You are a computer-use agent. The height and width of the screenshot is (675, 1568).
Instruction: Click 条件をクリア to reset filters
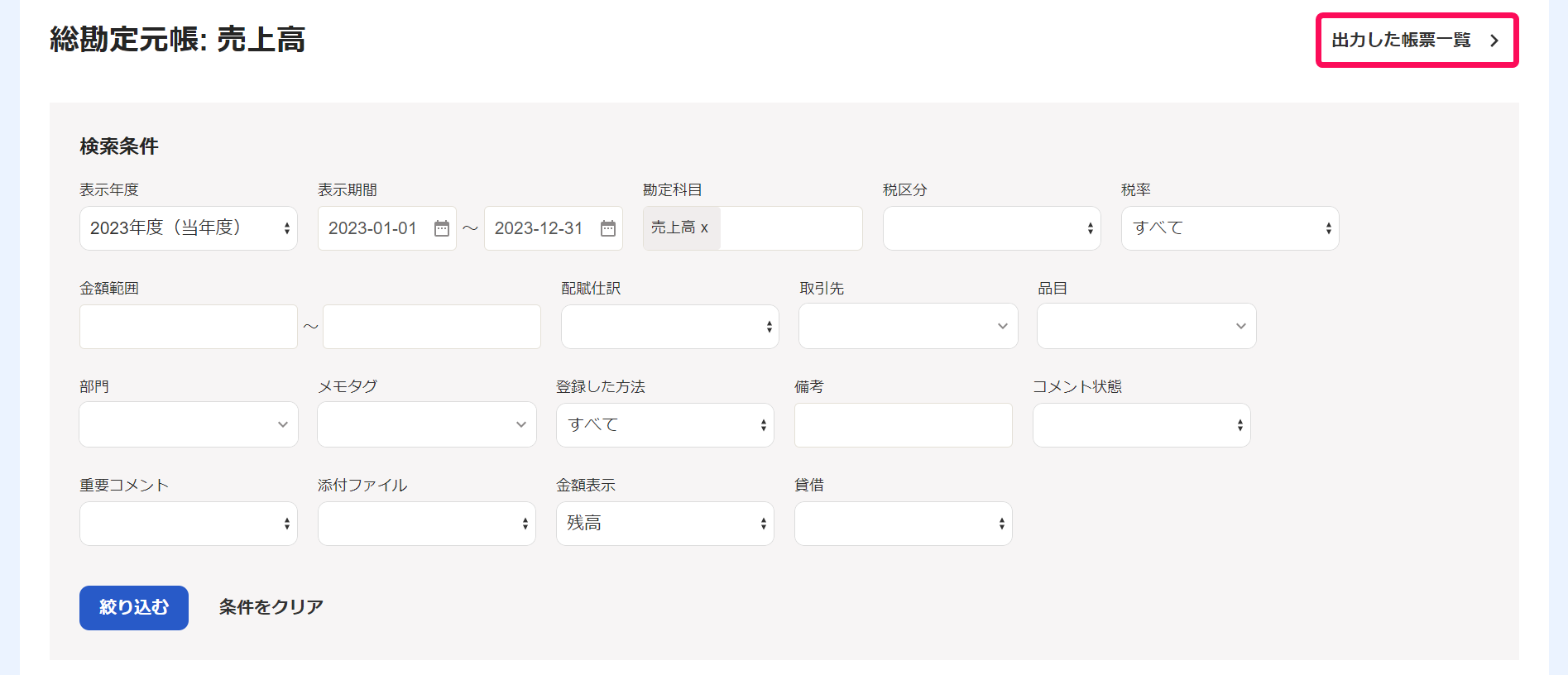click(x=271, y=608)
